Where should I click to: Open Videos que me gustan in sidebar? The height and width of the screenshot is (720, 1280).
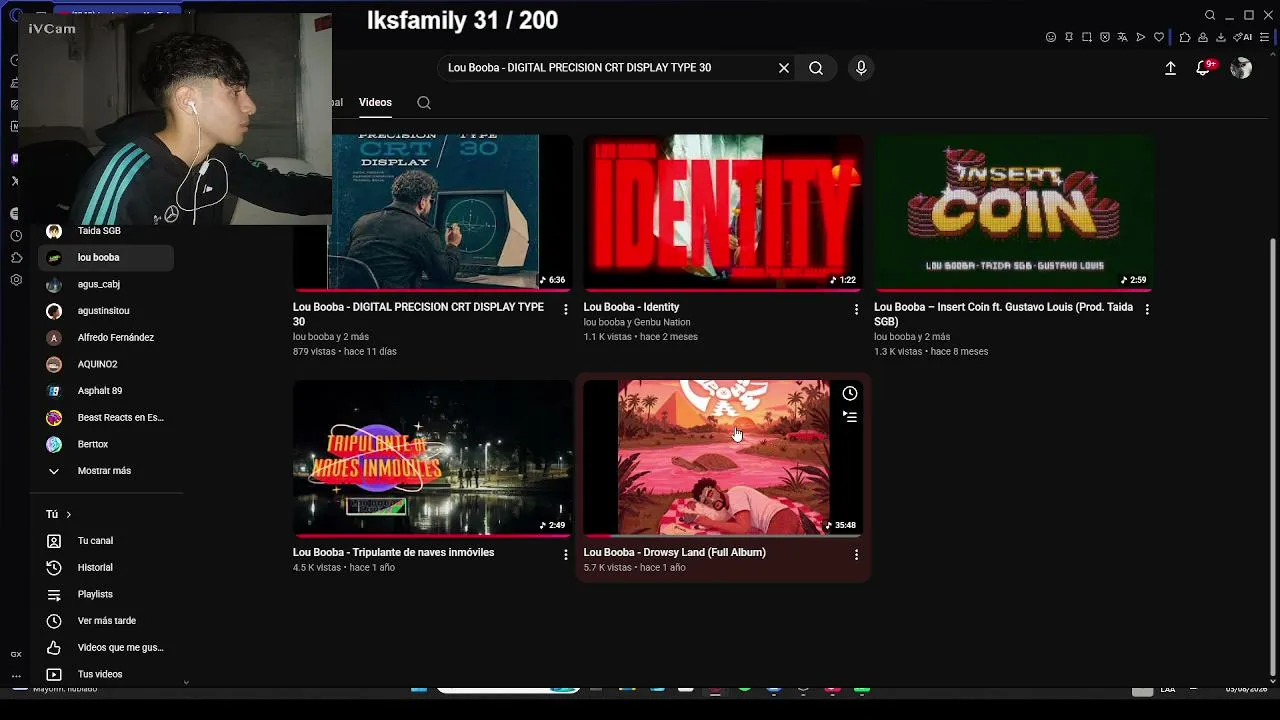click(x=106, y=648)
